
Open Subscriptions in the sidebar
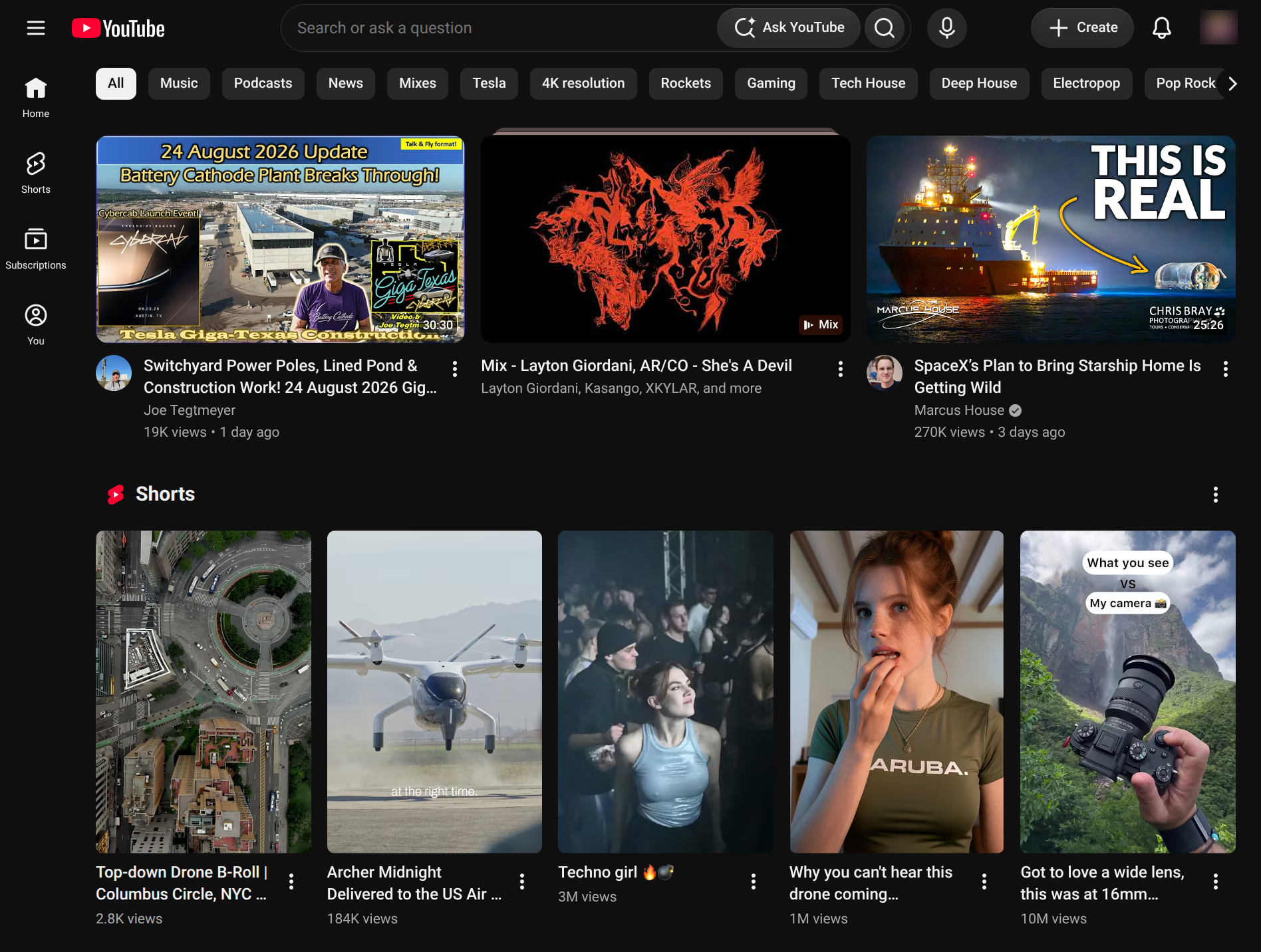[x=36, y=249]
